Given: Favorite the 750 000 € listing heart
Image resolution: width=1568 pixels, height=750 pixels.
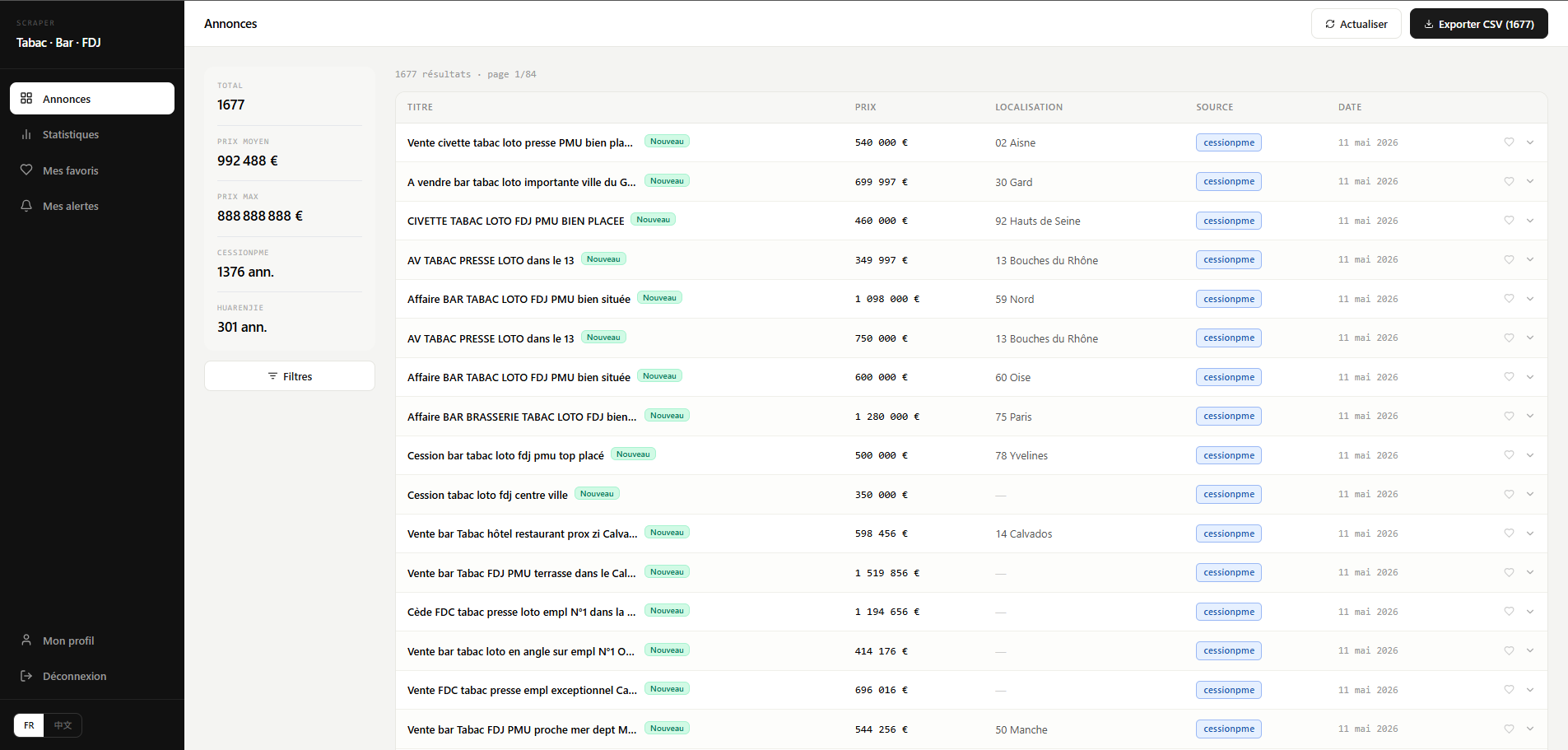Looking at the screenshot, I should tap(1509, 338).
